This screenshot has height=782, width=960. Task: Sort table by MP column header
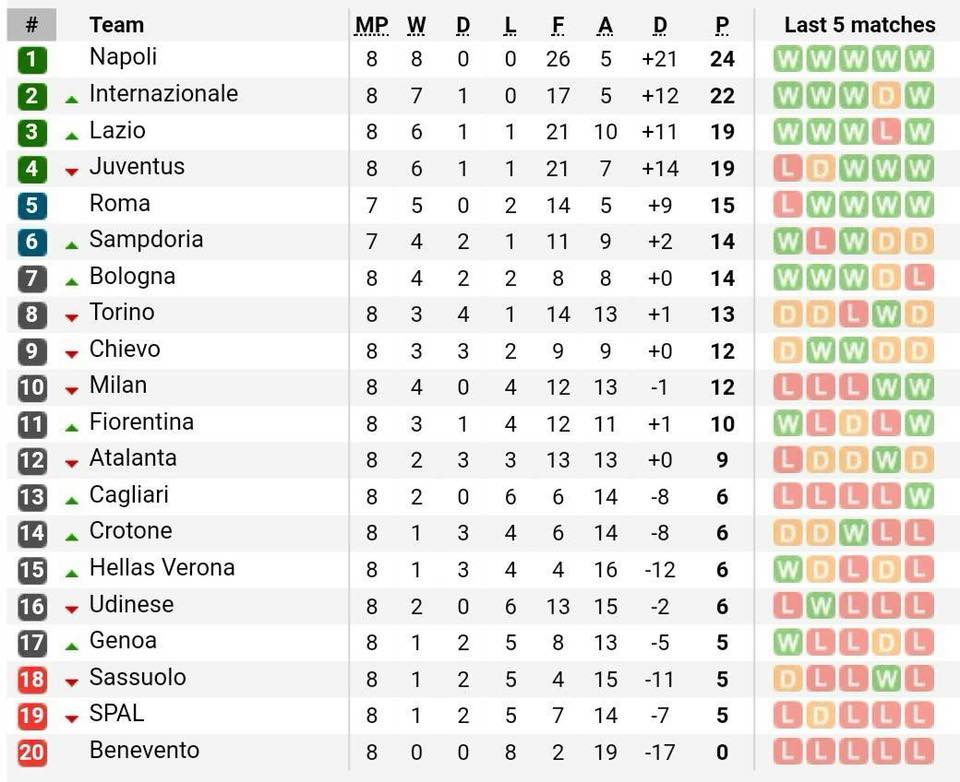pos(372,25)
